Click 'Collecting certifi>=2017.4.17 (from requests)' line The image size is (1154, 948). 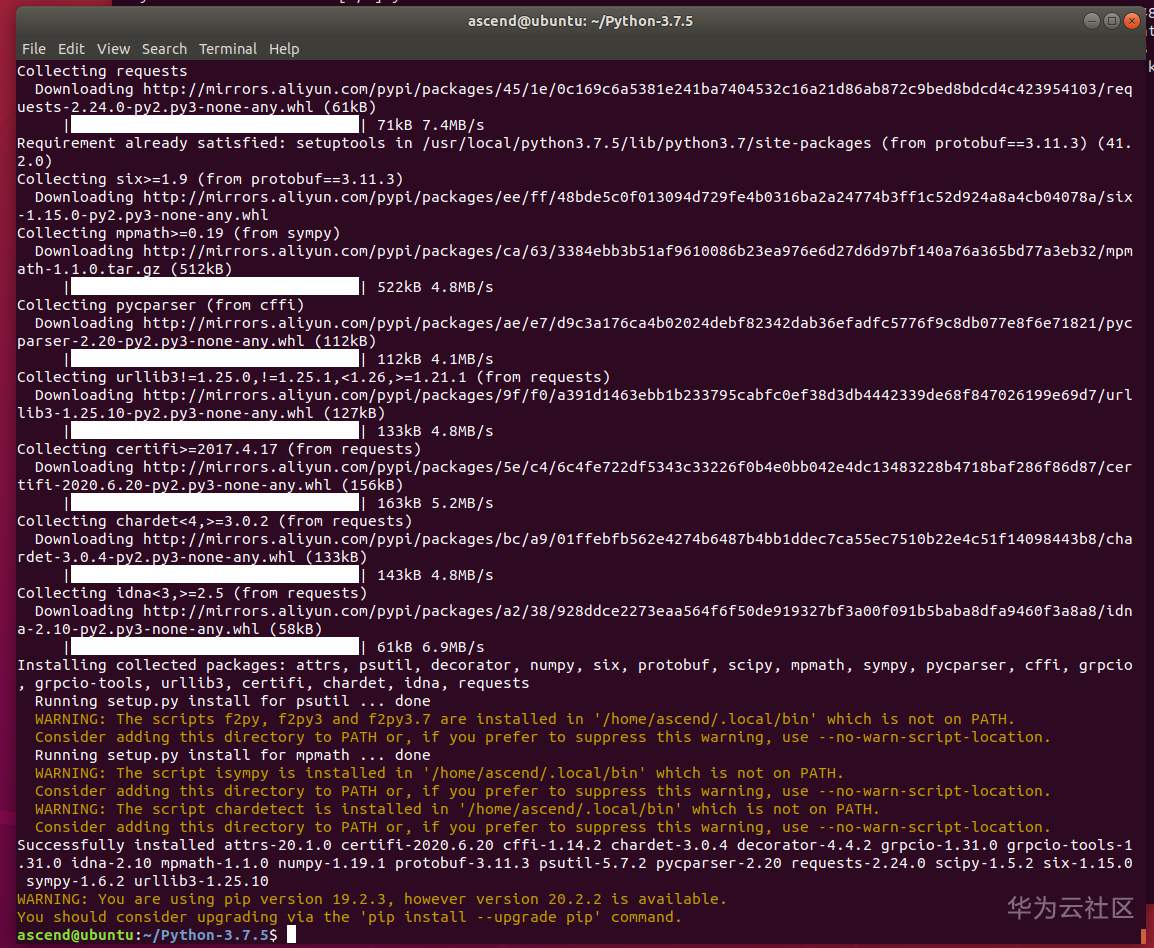(x=219, y=449)
